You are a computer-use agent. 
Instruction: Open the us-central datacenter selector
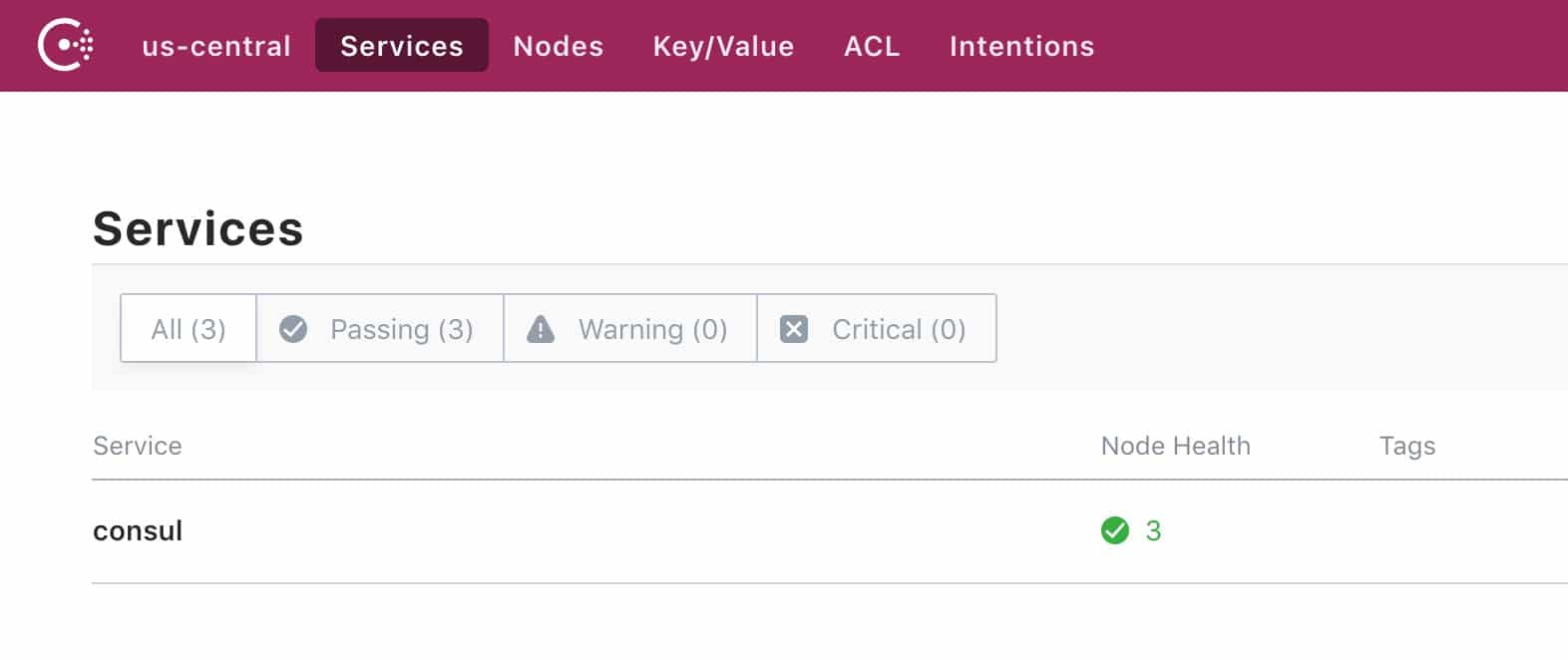click(x=215, y=46)
